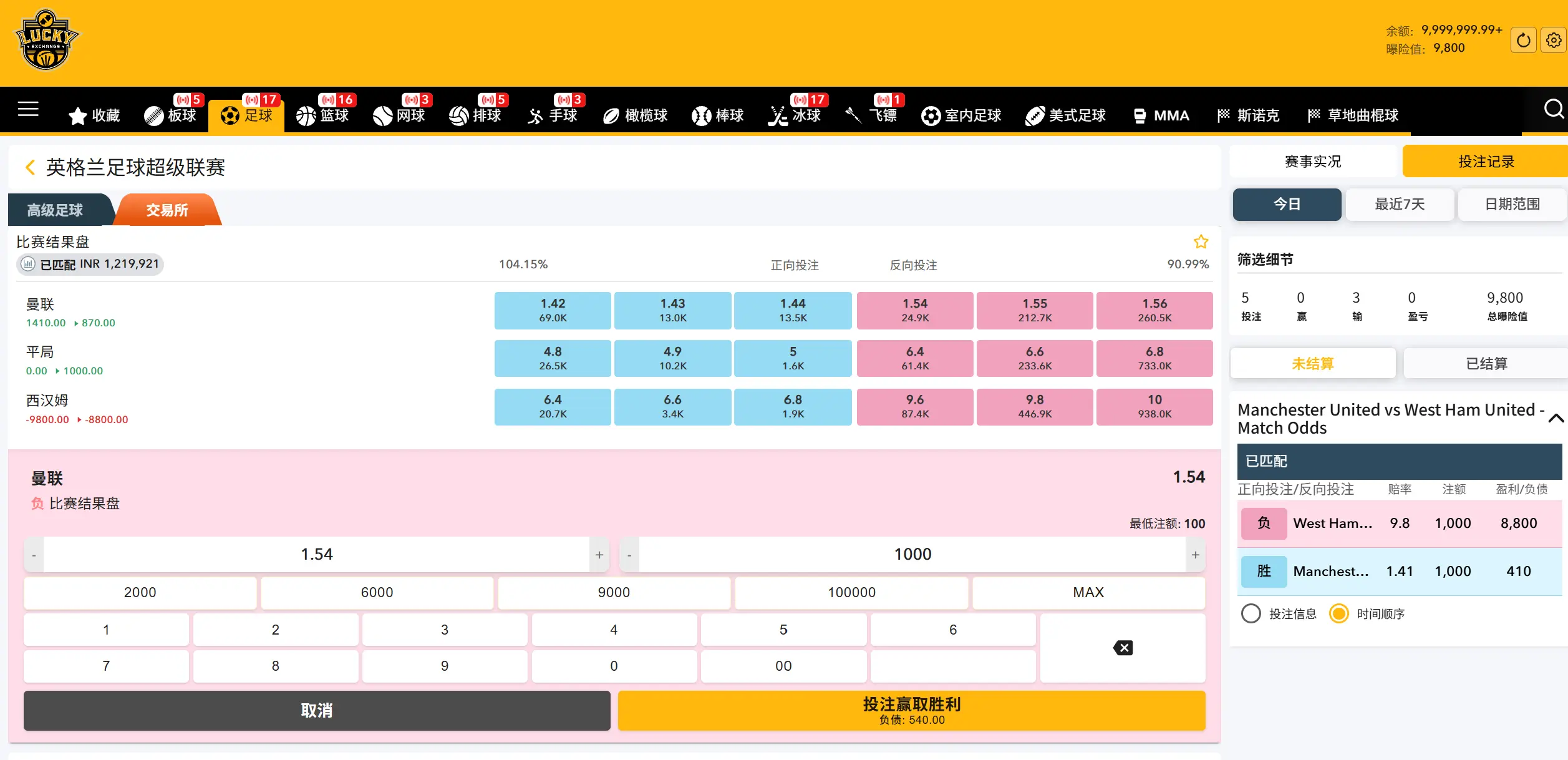This screenshot has width=1568, height=760.
Task: Filter bets by 最近7天
Action: (1400, 204)
